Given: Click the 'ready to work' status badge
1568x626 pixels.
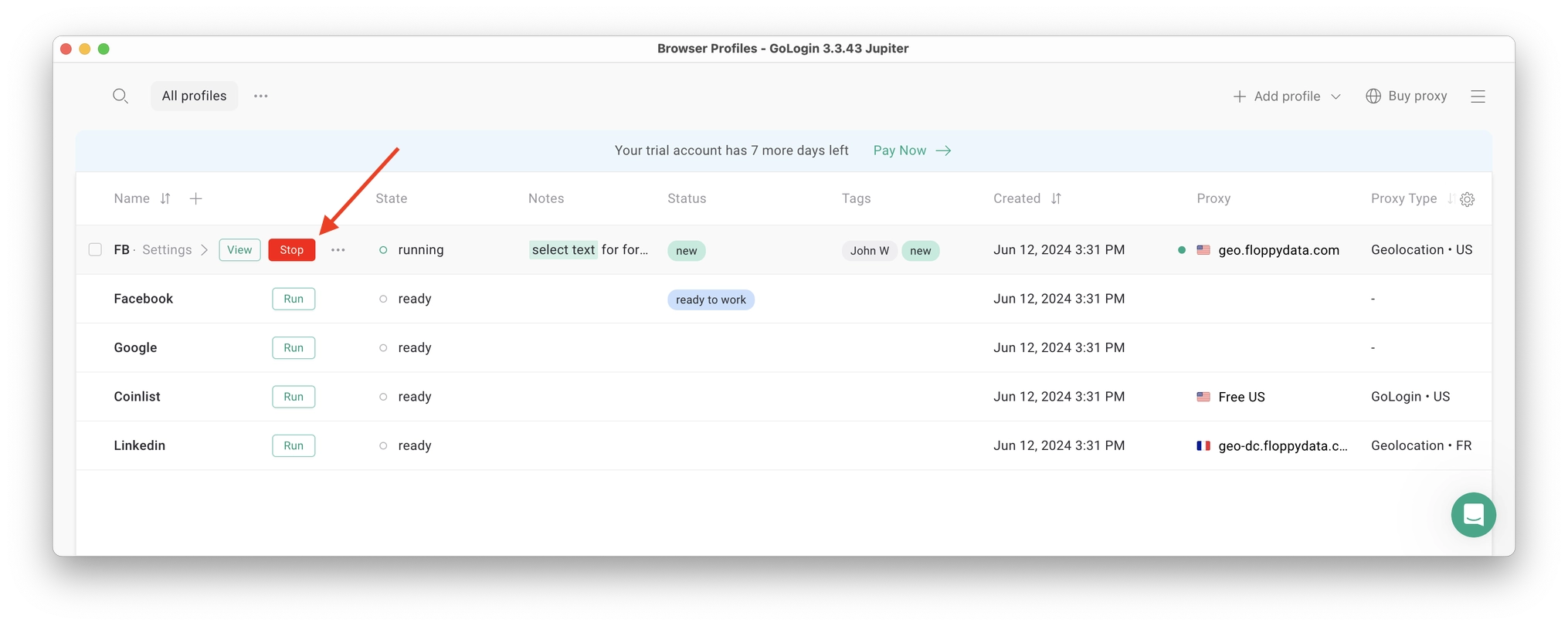Looking at the screenshot, I should (x=711, y=299).
